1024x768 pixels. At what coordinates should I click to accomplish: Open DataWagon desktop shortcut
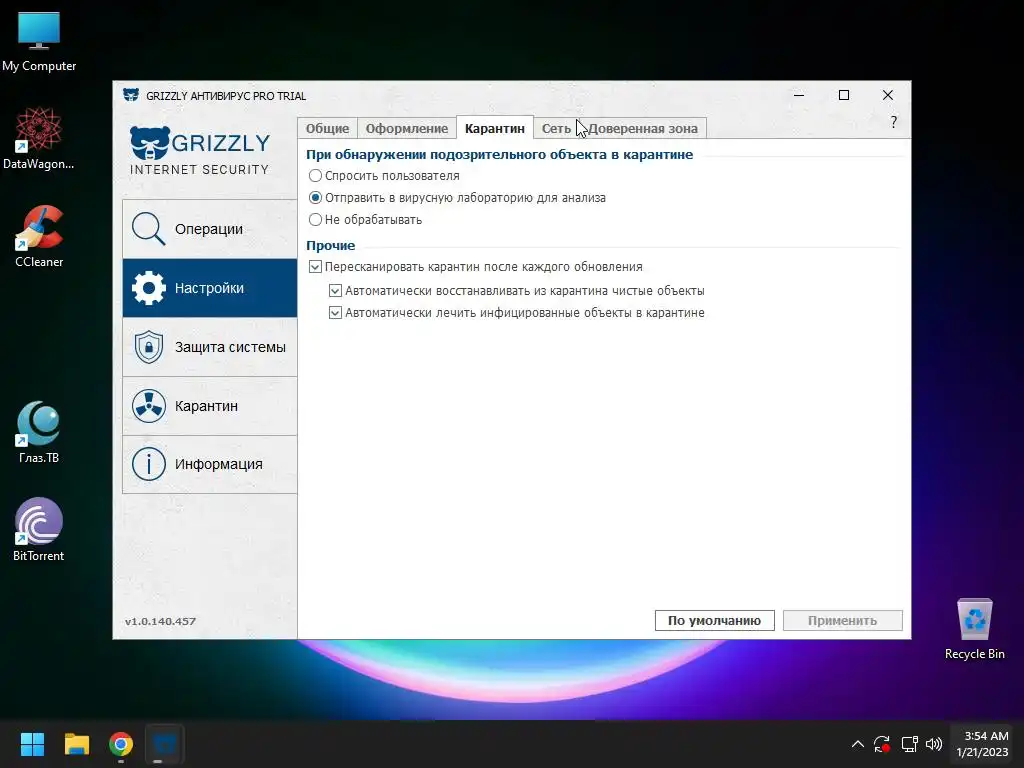(x=39, y=138)
